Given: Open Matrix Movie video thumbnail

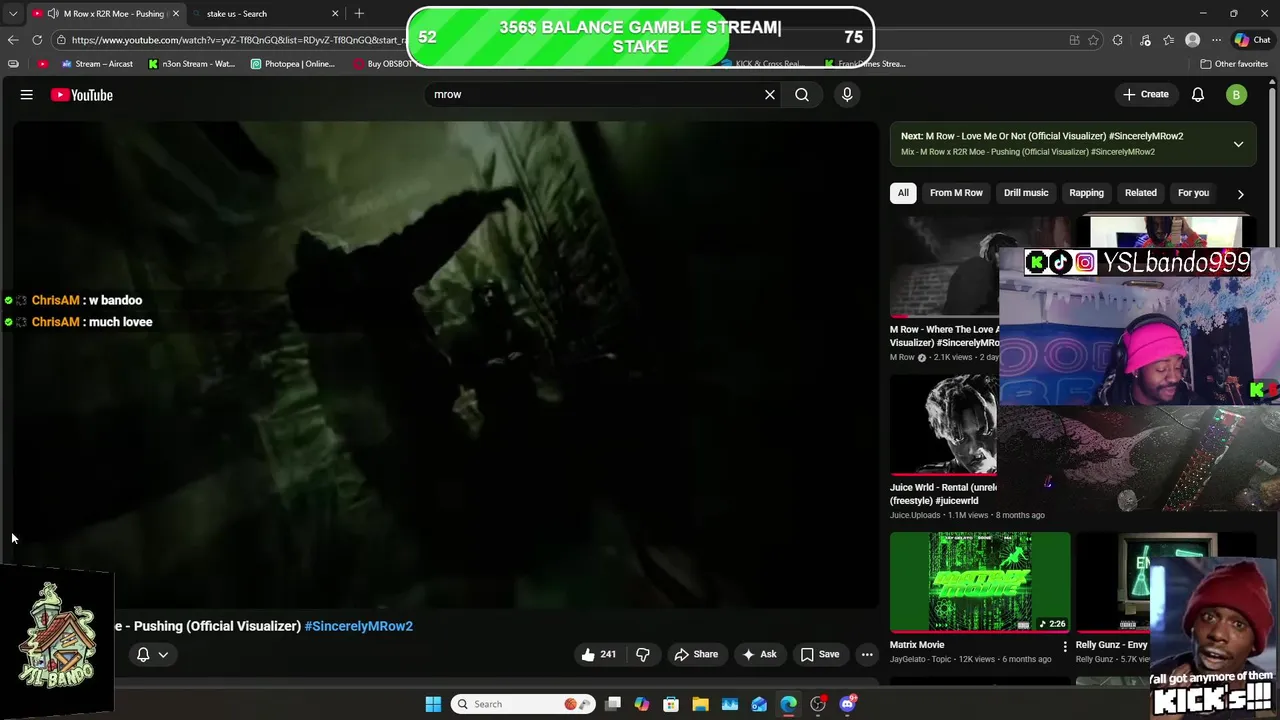Looking at the screenshot, I should click(980, 582).
